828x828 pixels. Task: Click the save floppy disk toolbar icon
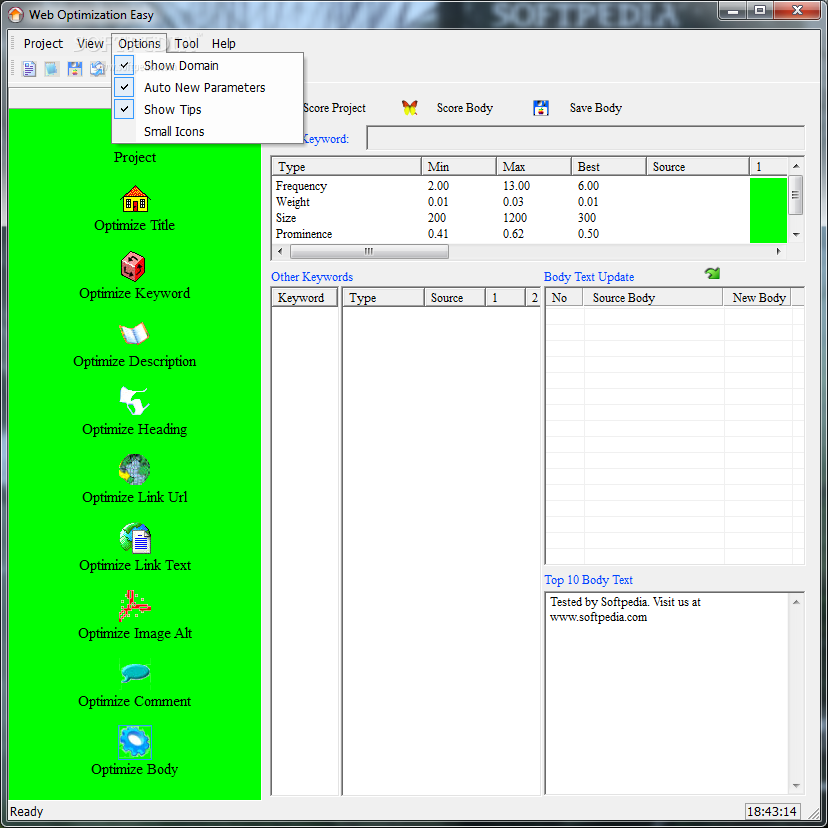click(x=74, y=69)
